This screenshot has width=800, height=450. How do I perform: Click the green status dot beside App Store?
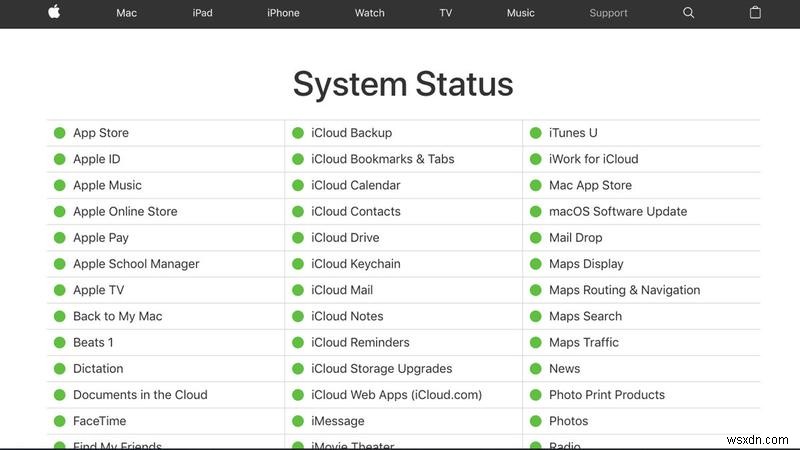[59, 133]
